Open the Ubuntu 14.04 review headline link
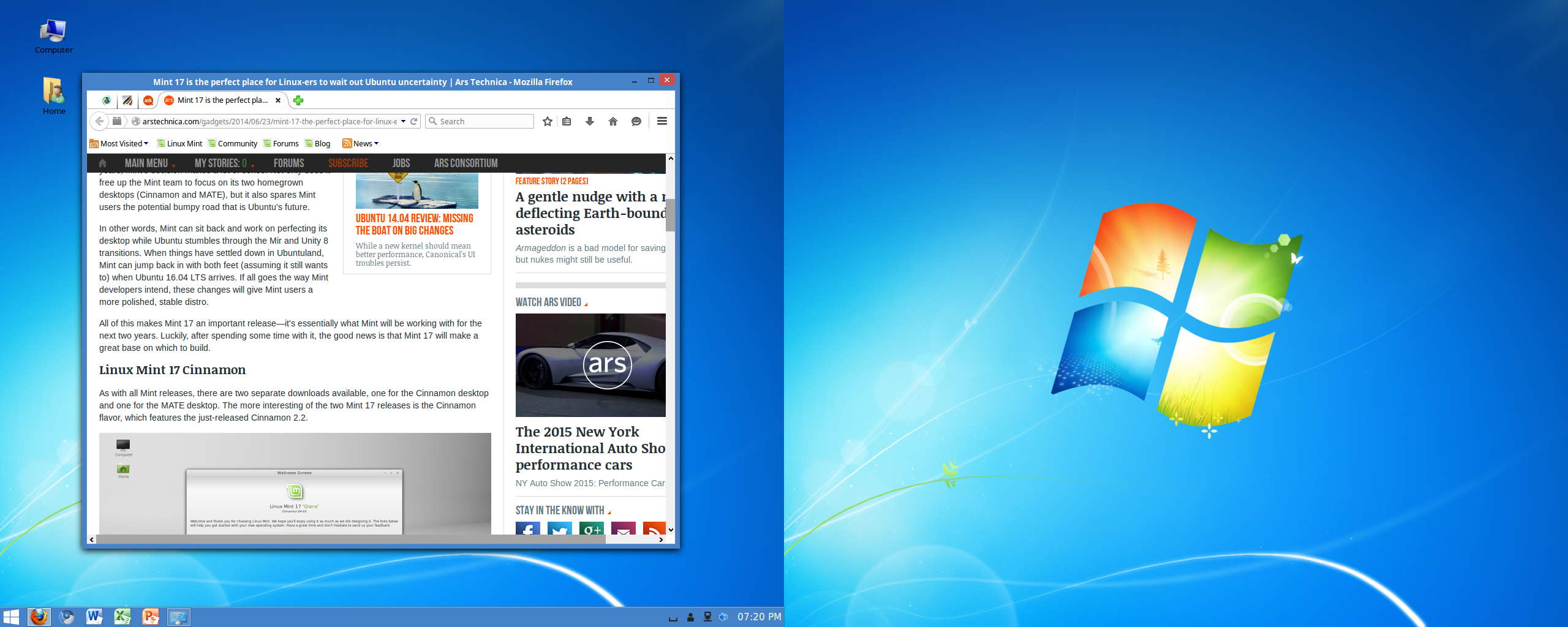The height and width of the screenshot is (627, 1568). 415,225
